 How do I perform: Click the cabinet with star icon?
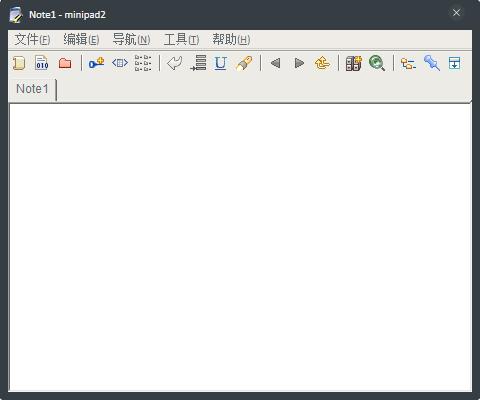354,63
